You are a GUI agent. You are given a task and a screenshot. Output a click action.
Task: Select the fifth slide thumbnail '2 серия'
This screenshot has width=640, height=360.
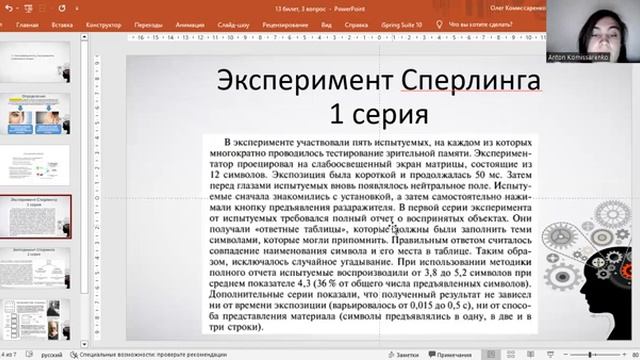click(35, 268)
